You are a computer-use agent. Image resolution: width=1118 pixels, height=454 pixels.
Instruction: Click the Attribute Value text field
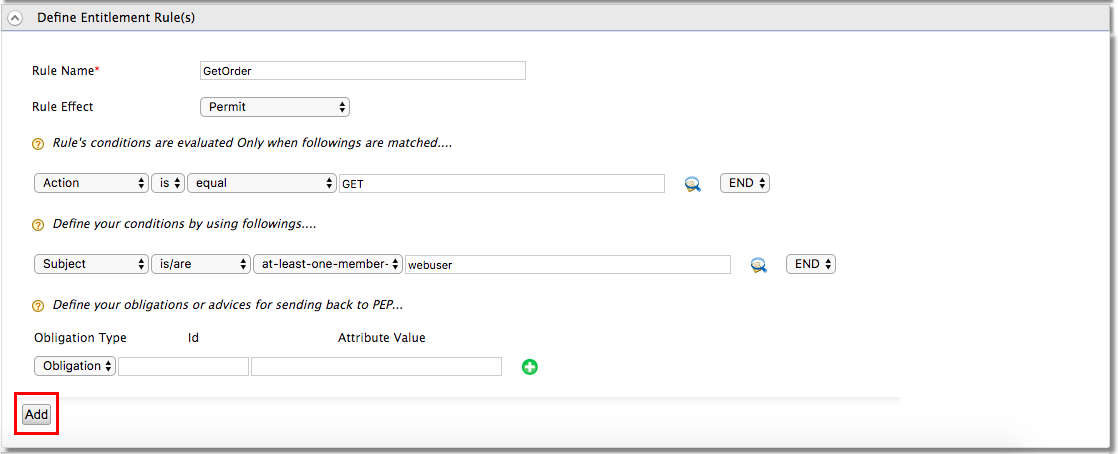[376, 367]
